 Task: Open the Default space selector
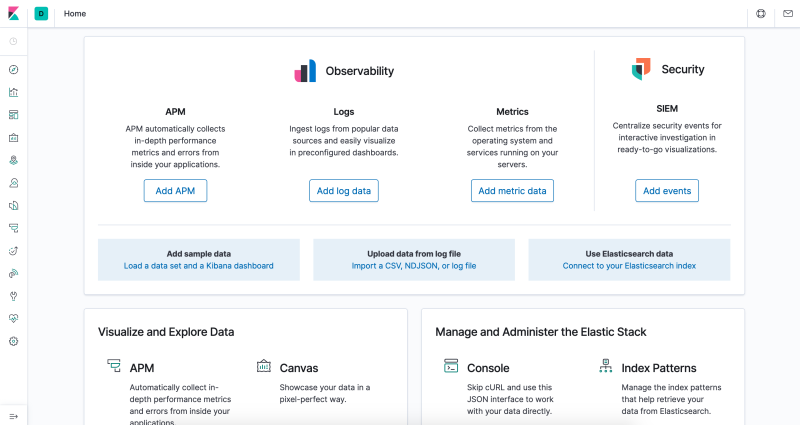tap(41, 14)
